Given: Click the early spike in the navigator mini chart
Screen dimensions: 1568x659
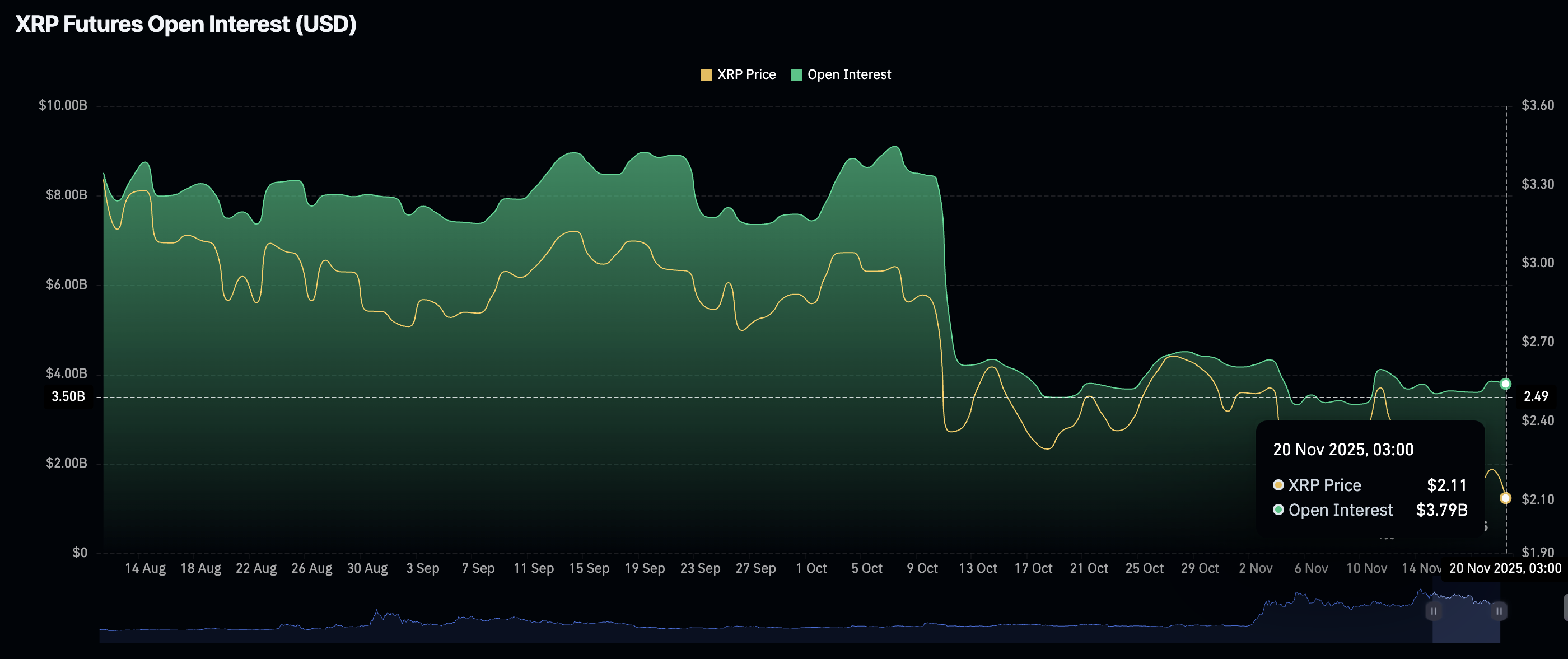Looking at the screenshot, I should pyautogui.click(x=377, y=611).
